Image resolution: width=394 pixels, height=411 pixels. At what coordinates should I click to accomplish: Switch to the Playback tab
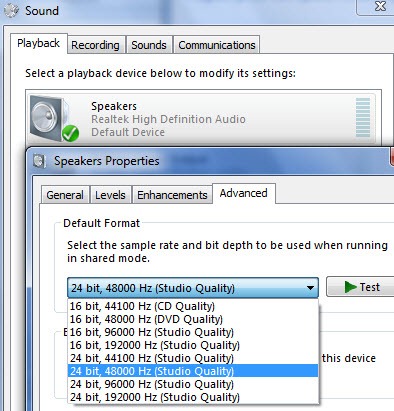tap(39, 43)
